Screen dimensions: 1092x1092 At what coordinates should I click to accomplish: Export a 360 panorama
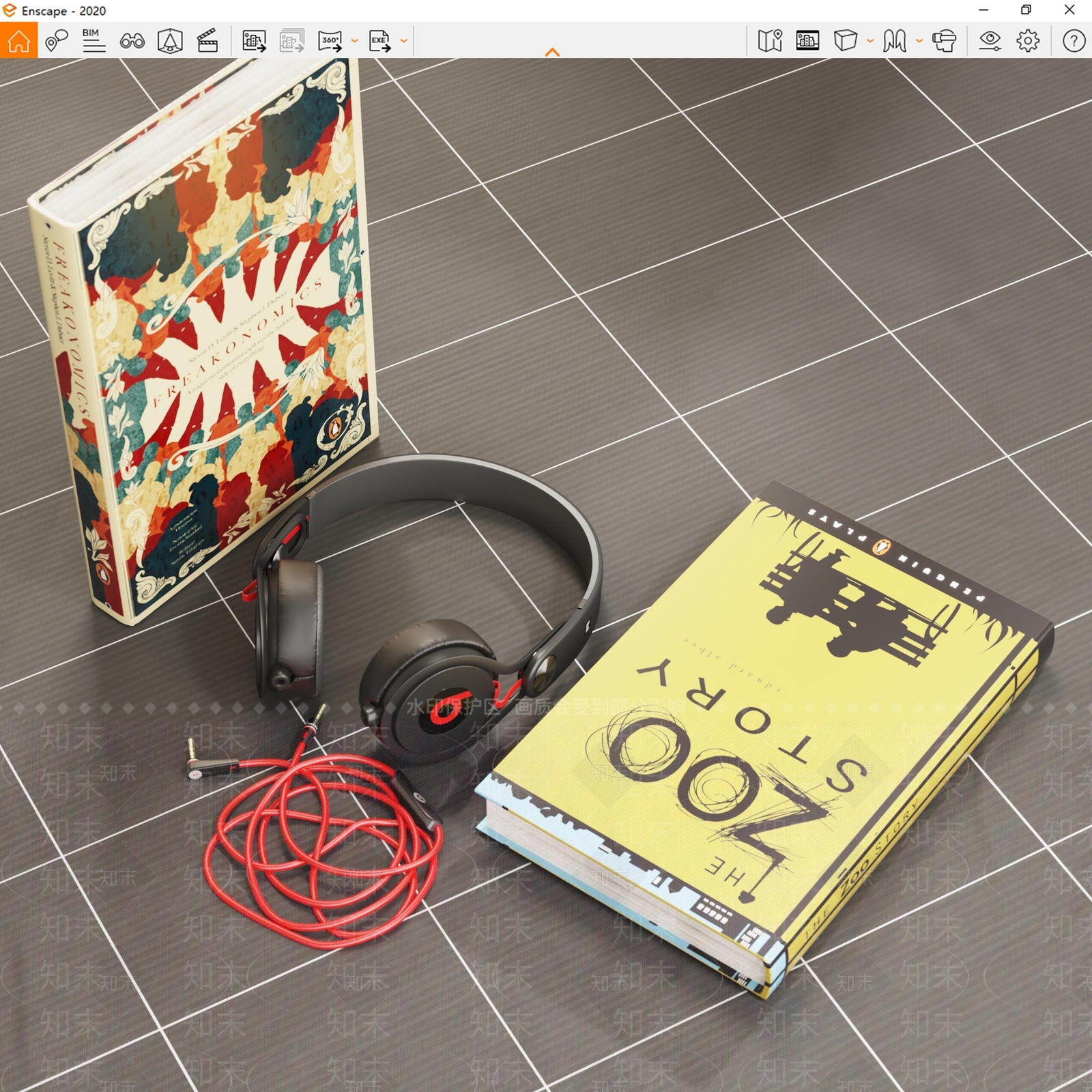coord(331,41)
